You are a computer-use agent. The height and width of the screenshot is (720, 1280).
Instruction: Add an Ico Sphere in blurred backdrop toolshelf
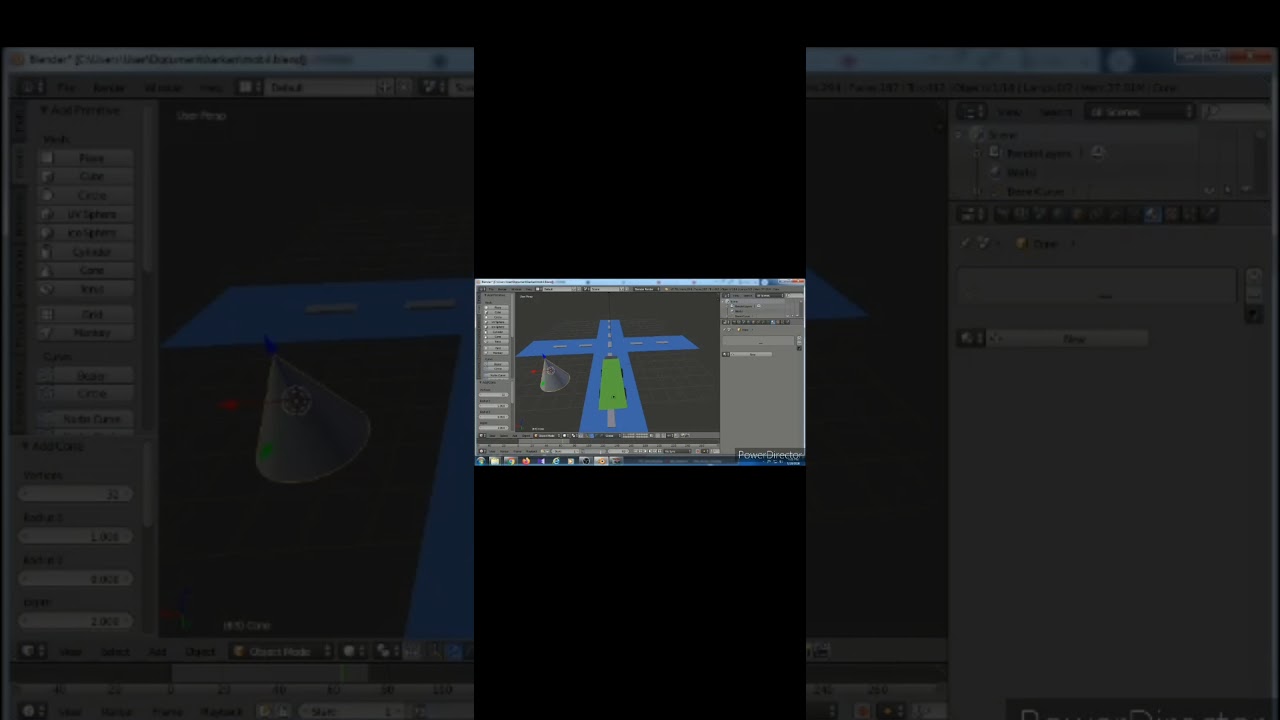pyautogui.click(x=85, y=233)
